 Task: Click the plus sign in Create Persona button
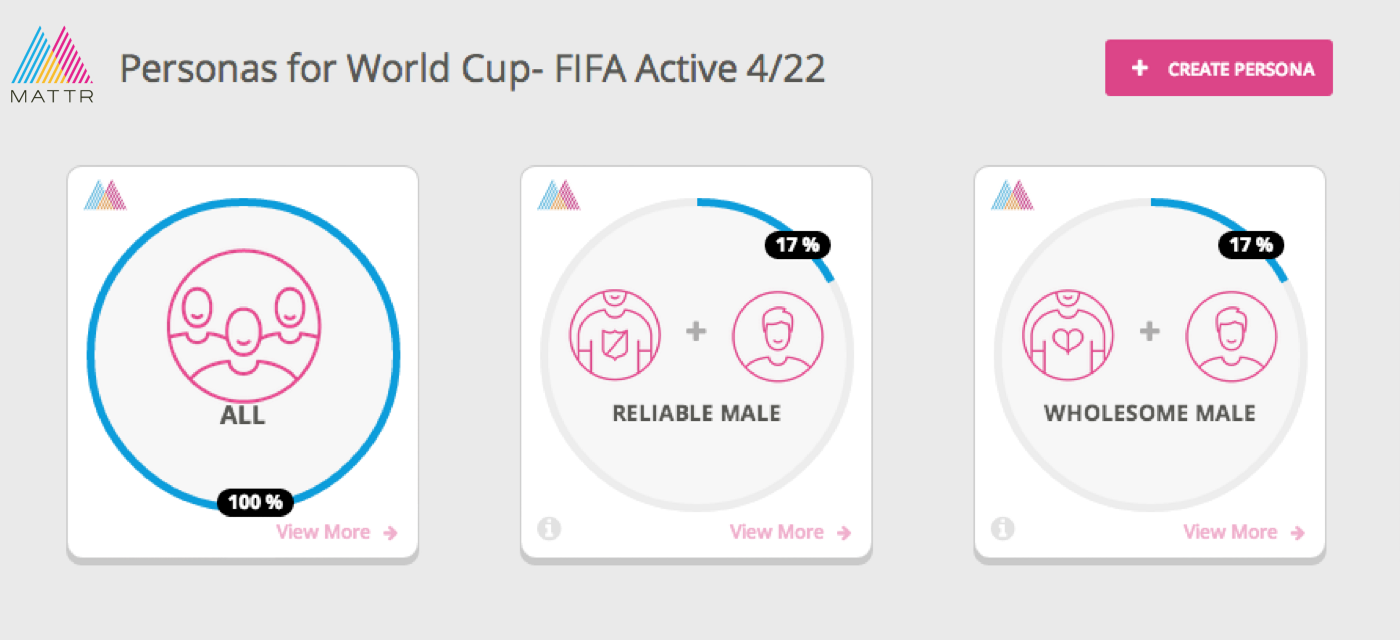[1139, 69]
